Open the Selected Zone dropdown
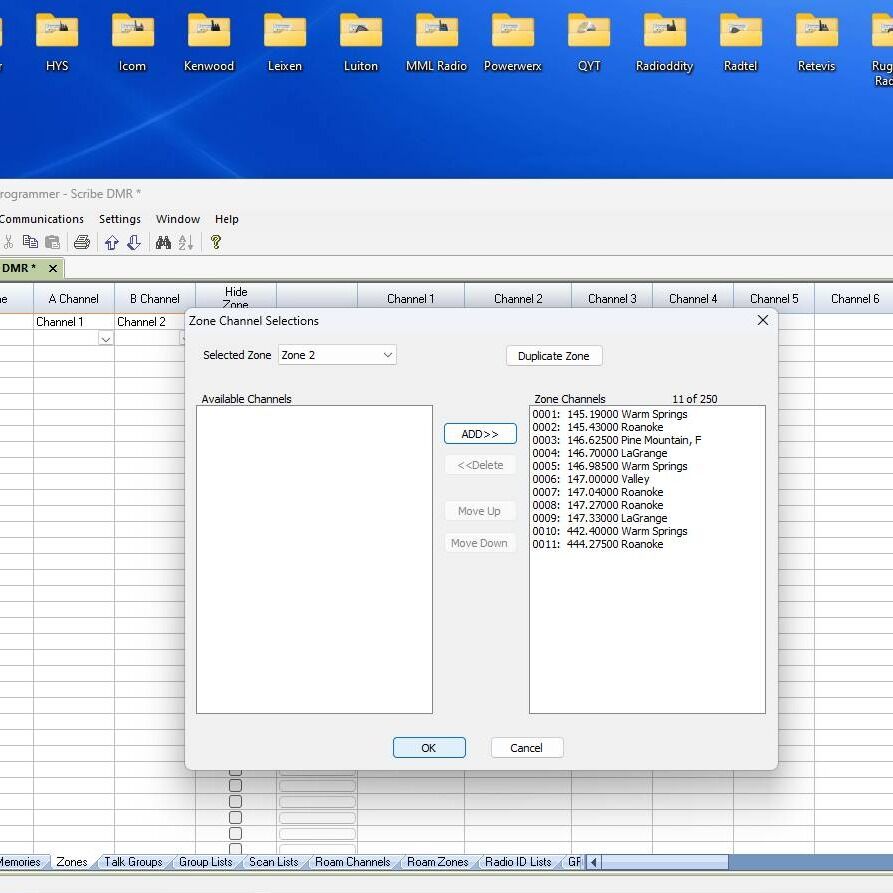Viewport: 893px width, 893px height. tap(337, 355)
